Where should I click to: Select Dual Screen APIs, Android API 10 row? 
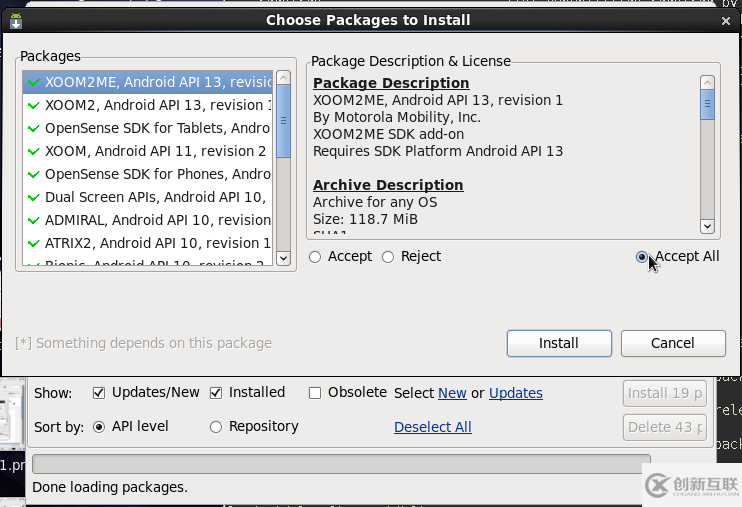(148, 197)
